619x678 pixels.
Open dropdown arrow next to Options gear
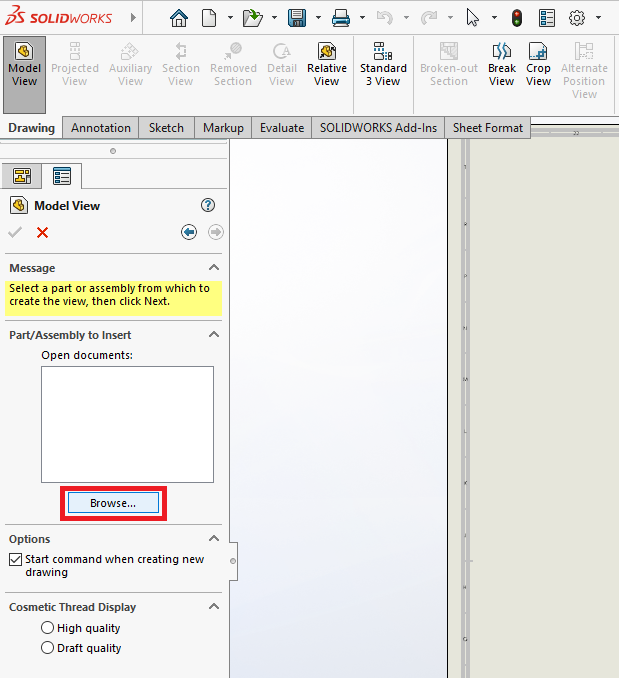pyautogui.click(x=600, y=18)
